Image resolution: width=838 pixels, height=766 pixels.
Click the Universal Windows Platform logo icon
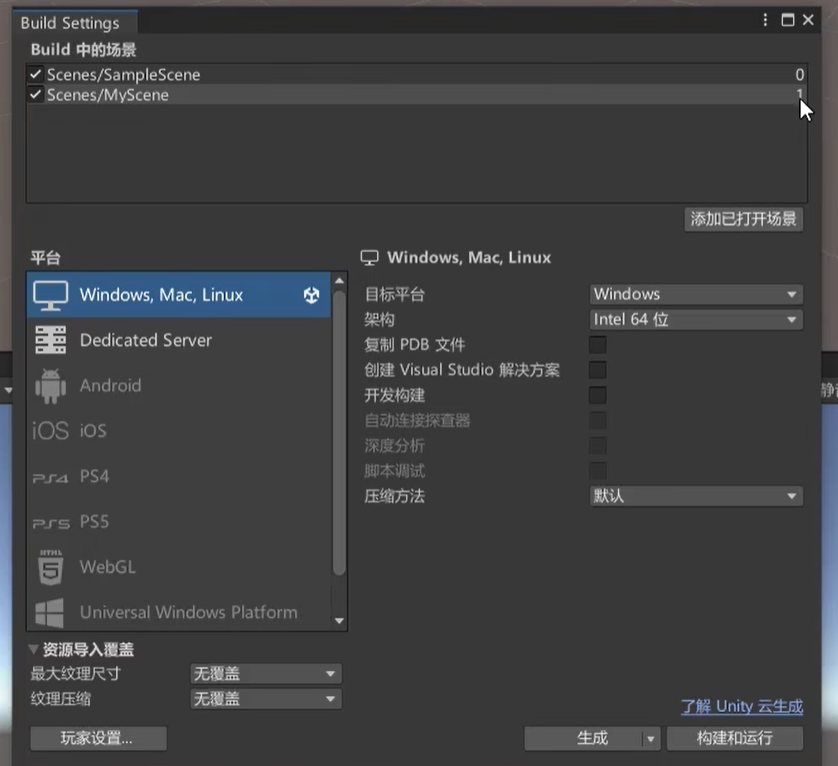49,613
